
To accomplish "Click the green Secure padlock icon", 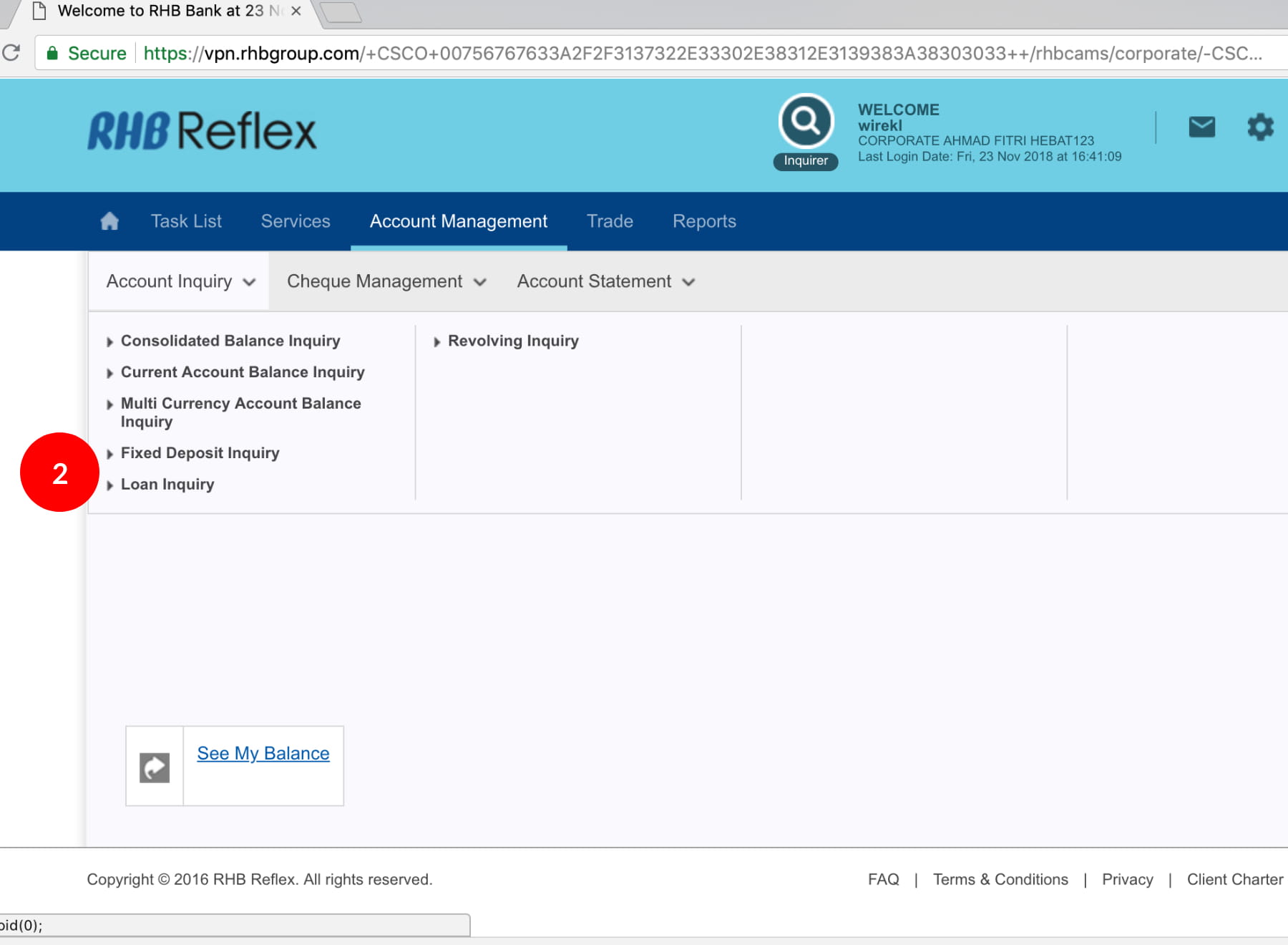I will pos(52,53).
